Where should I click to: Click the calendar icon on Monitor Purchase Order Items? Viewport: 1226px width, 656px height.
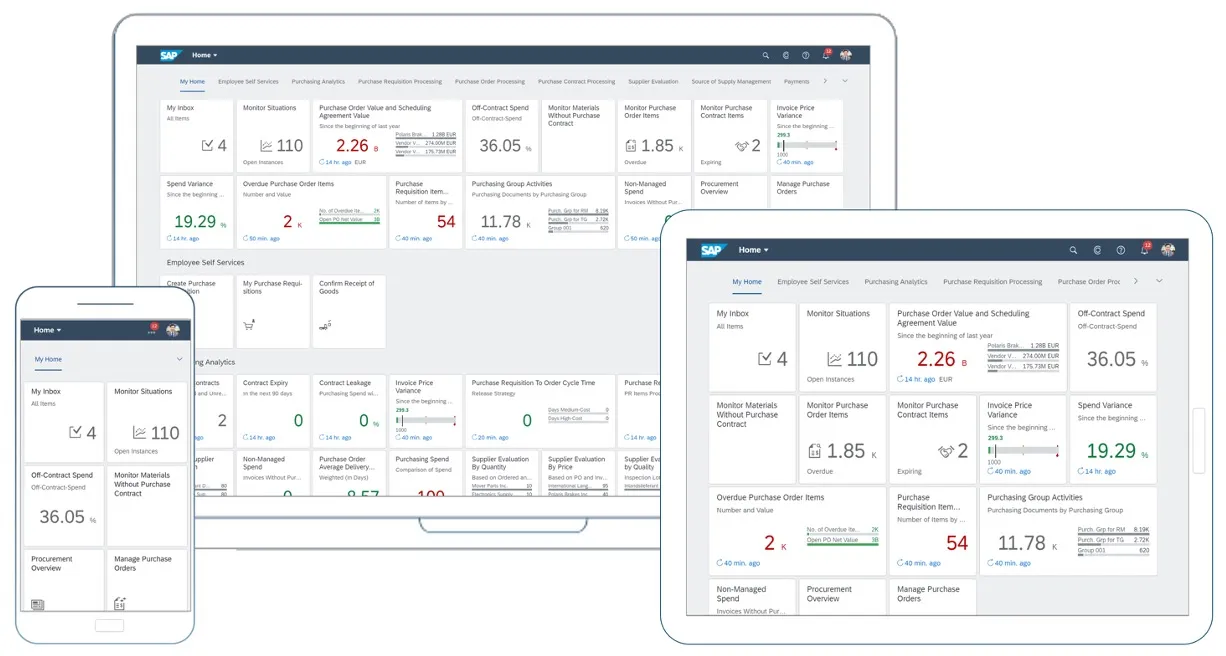point(631,145)
